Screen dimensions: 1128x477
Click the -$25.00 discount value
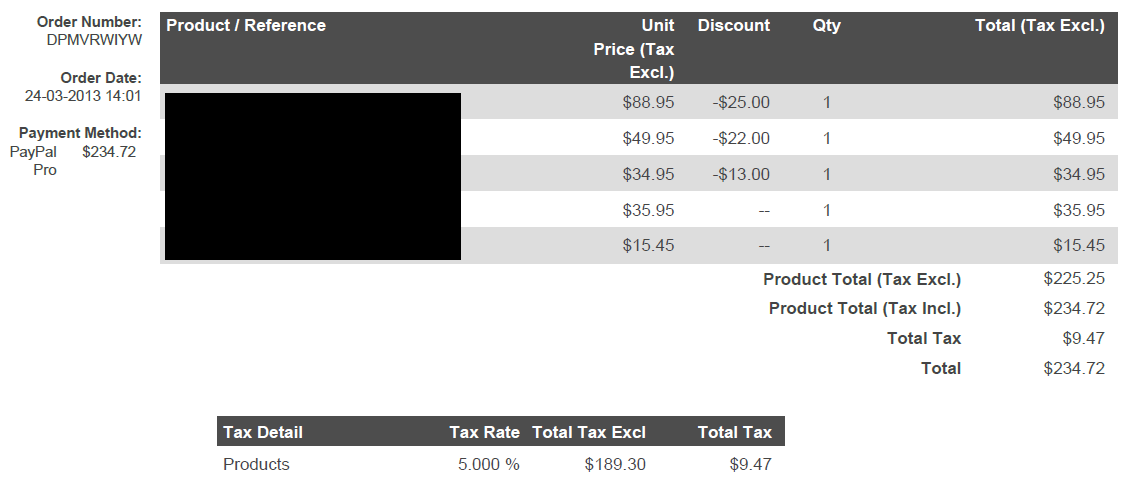(x=741, y=102)
